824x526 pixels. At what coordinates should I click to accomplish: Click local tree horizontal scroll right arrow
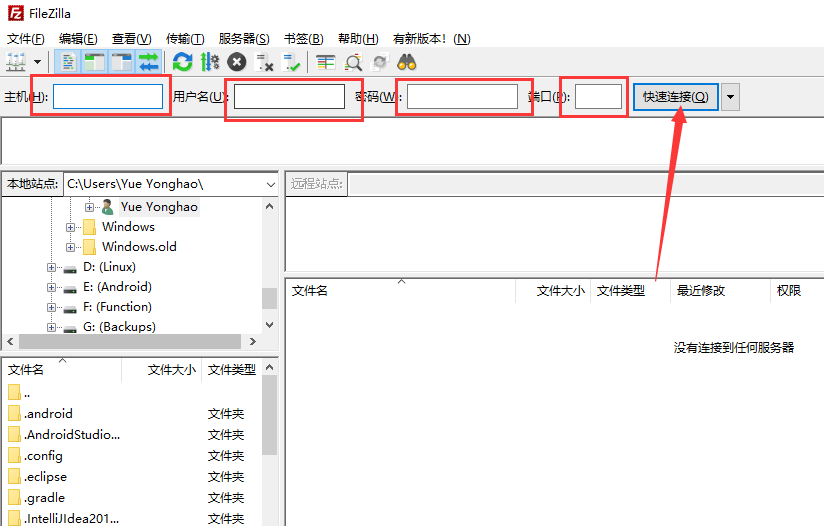pyautogui.click(x=253, y=342)
